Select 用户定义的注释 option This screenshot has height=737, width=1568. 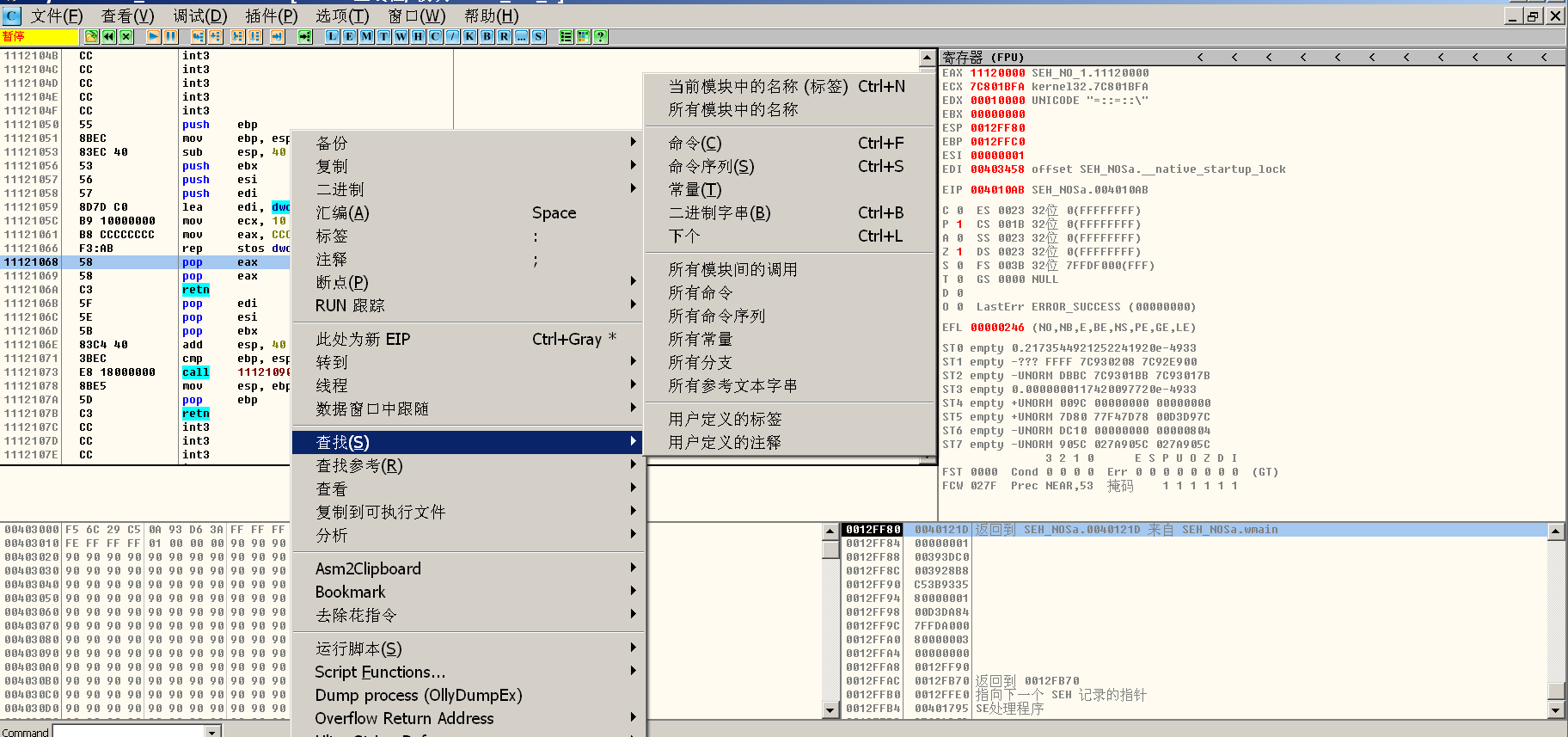click(x=789, y=442)
